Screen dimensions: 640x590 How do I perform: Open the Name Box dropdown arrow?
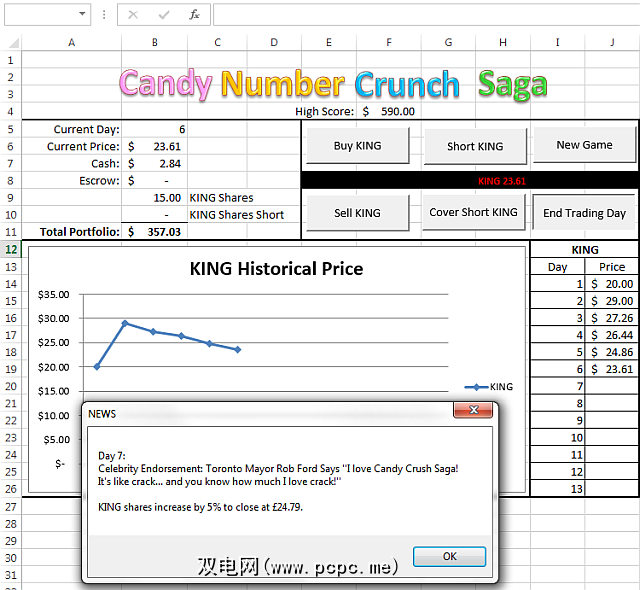coord(82,14)
